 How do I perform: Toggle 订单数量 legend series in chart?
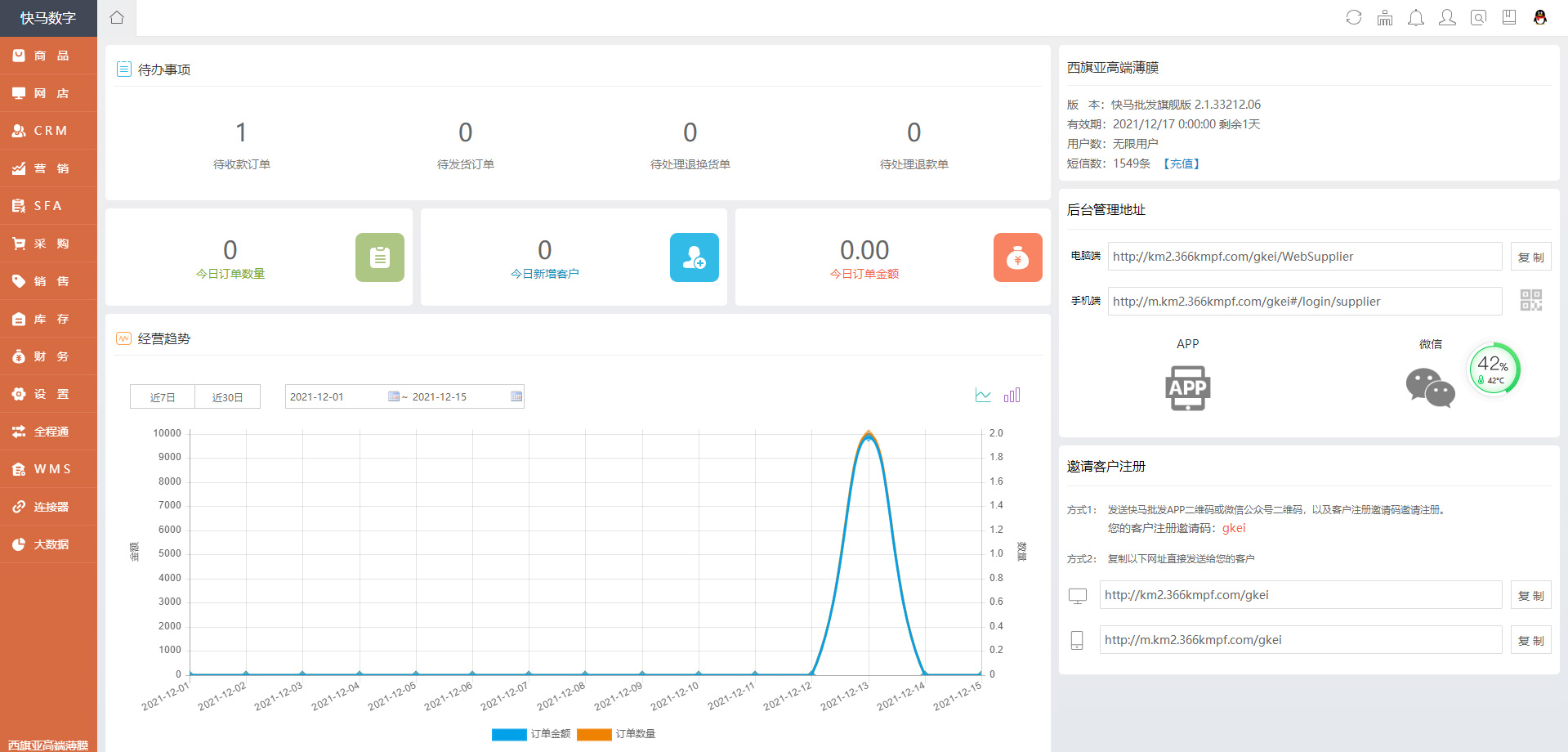pyautogui.click(x=616, y=734)
